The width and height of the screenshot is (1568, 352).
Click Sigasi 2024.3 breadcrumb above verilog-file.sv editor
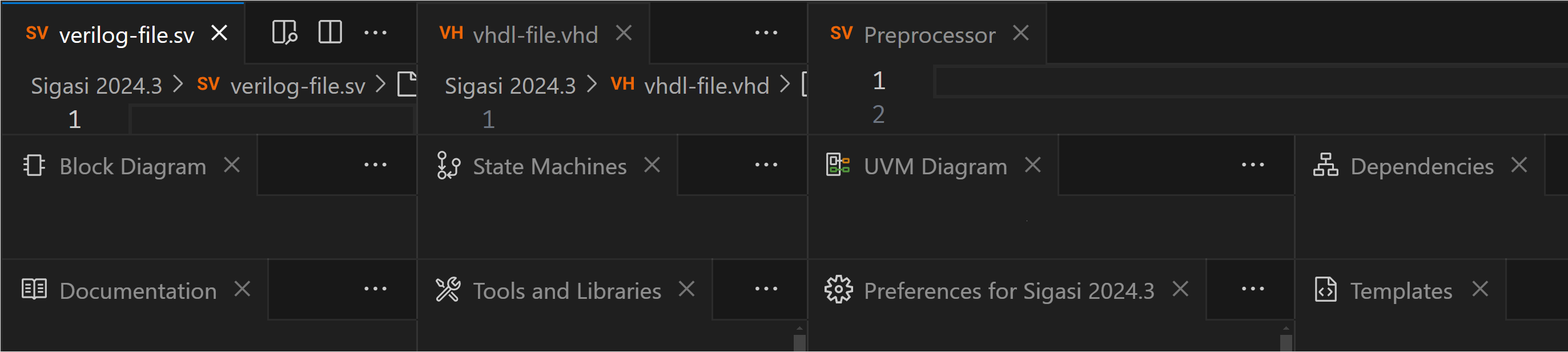pos(97,86)
